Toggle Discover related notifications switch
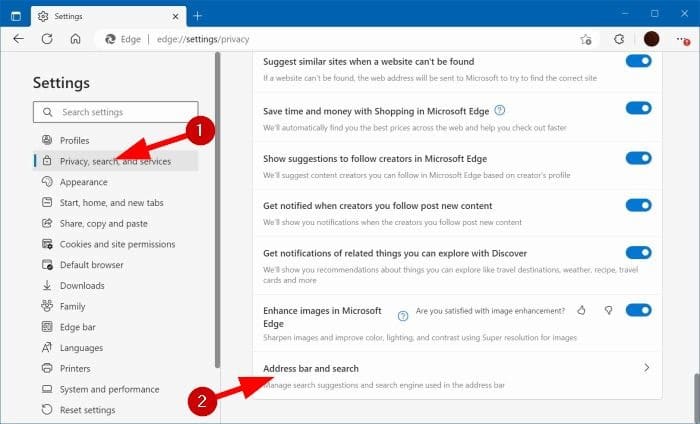The image size is (700, 424). (x=638, y=253)
